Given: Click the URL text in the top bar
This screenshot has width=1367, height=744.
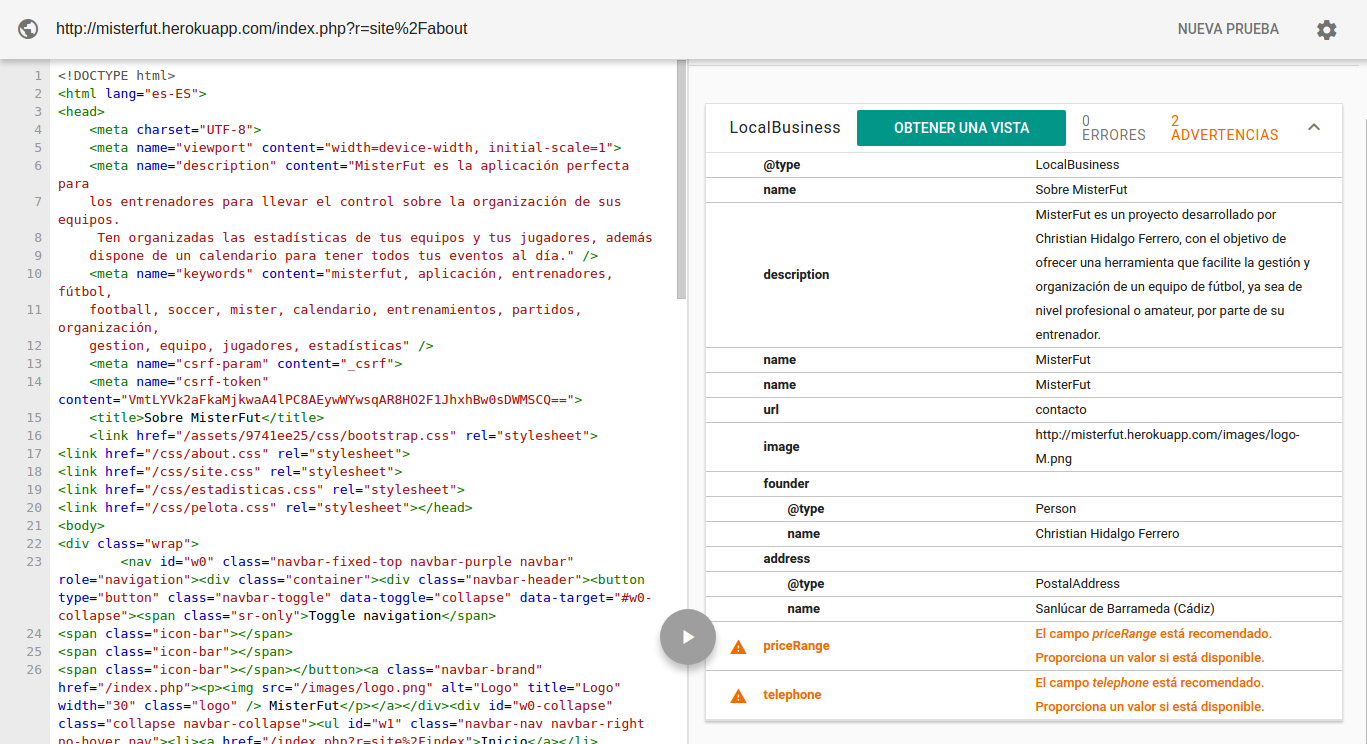Looking at the screenshot, I should (262, 29).
